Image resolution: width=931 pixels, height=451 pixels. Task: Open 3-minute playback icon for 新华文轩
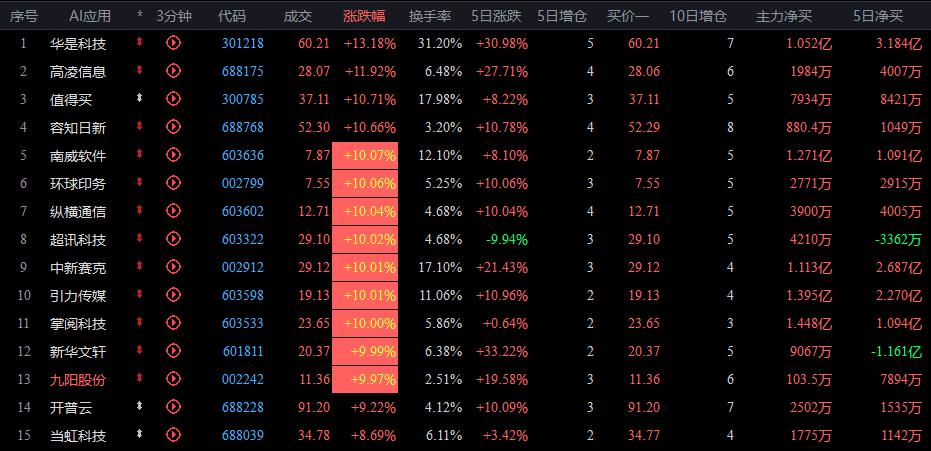point(173,351)
